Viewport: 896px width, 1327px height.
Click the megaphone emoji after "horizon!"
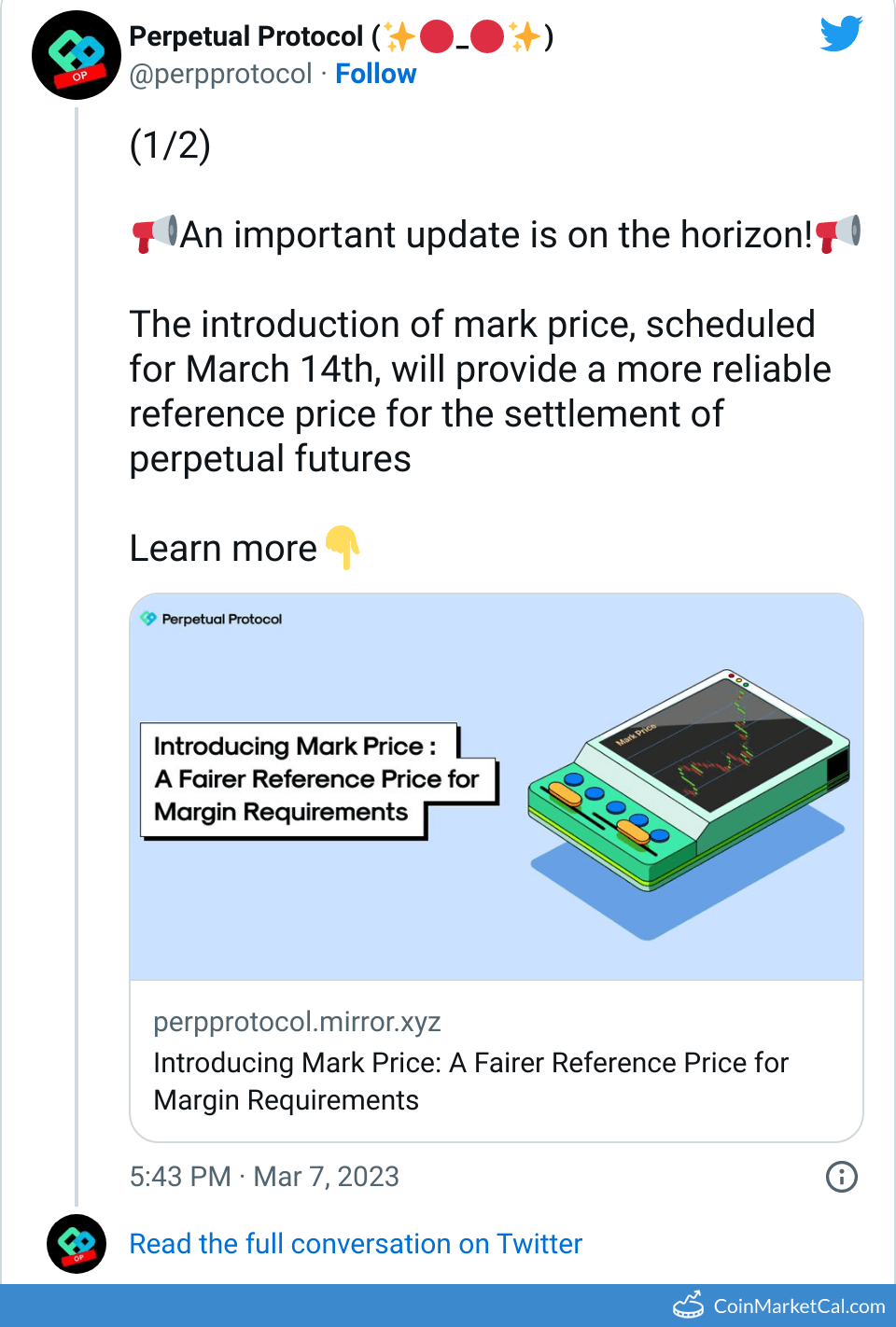(x=838, y=233)
